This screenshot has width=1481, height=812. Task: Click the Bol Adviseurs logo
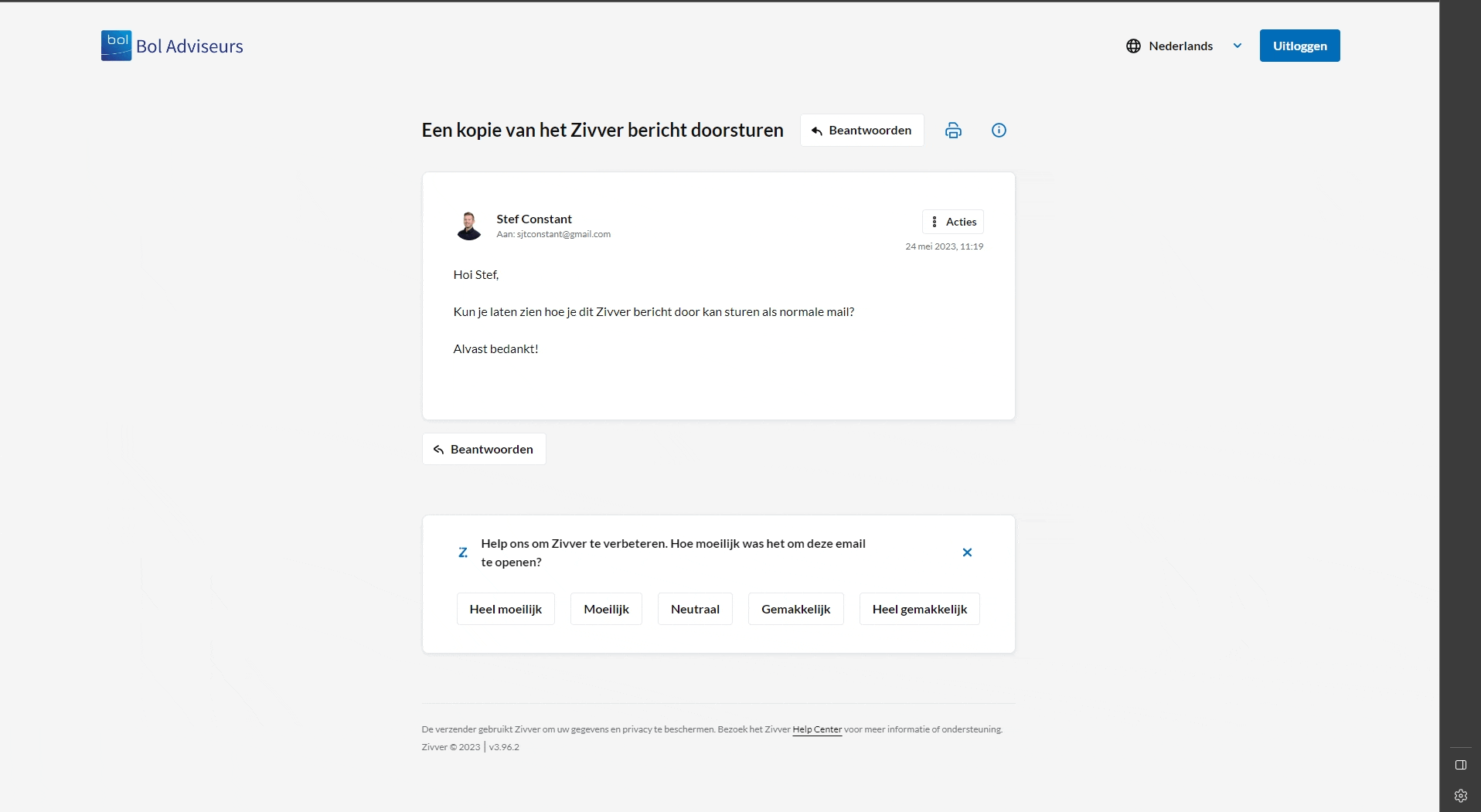[x=172, y=46]
